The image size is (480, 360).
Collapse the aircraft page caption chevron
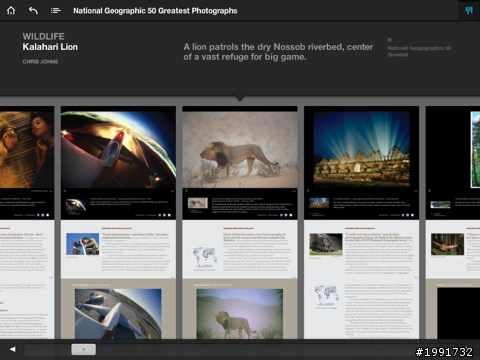tap(172, 191)
